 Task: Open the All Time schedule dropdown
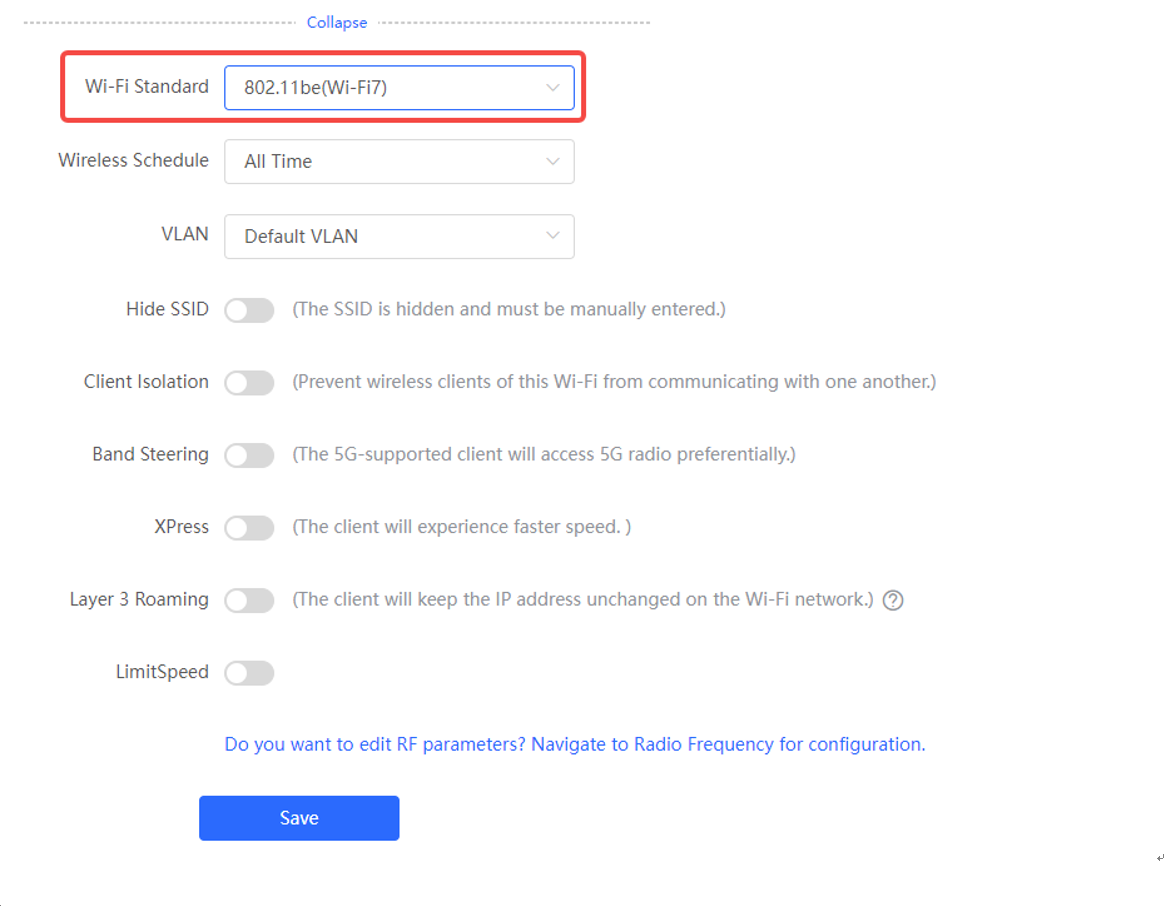(x=399, y=161)
